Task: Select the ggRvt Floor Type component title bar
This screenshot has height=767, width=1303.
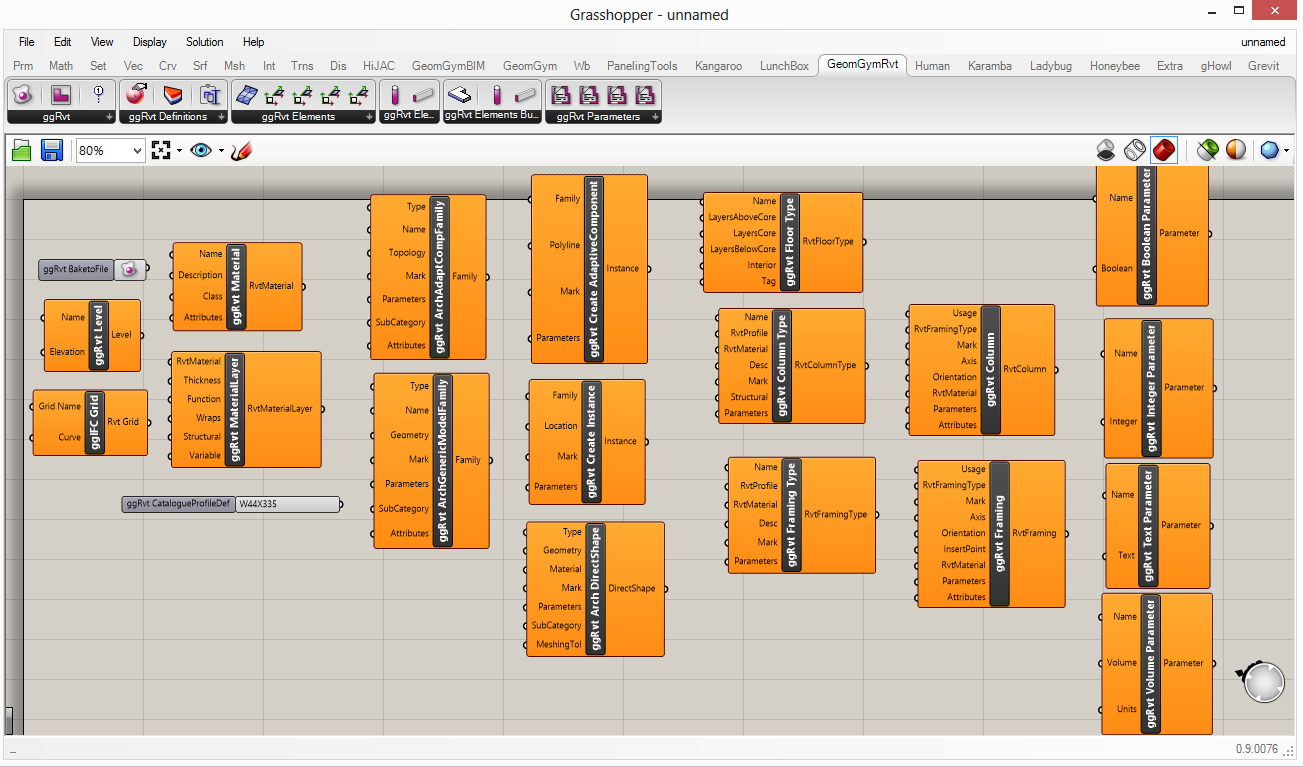Action: point(789,242)
